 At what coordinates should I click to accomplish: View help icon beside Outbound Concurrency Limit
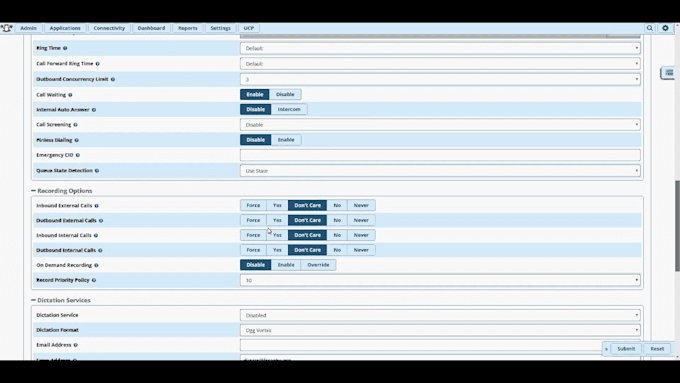[113, 79]
